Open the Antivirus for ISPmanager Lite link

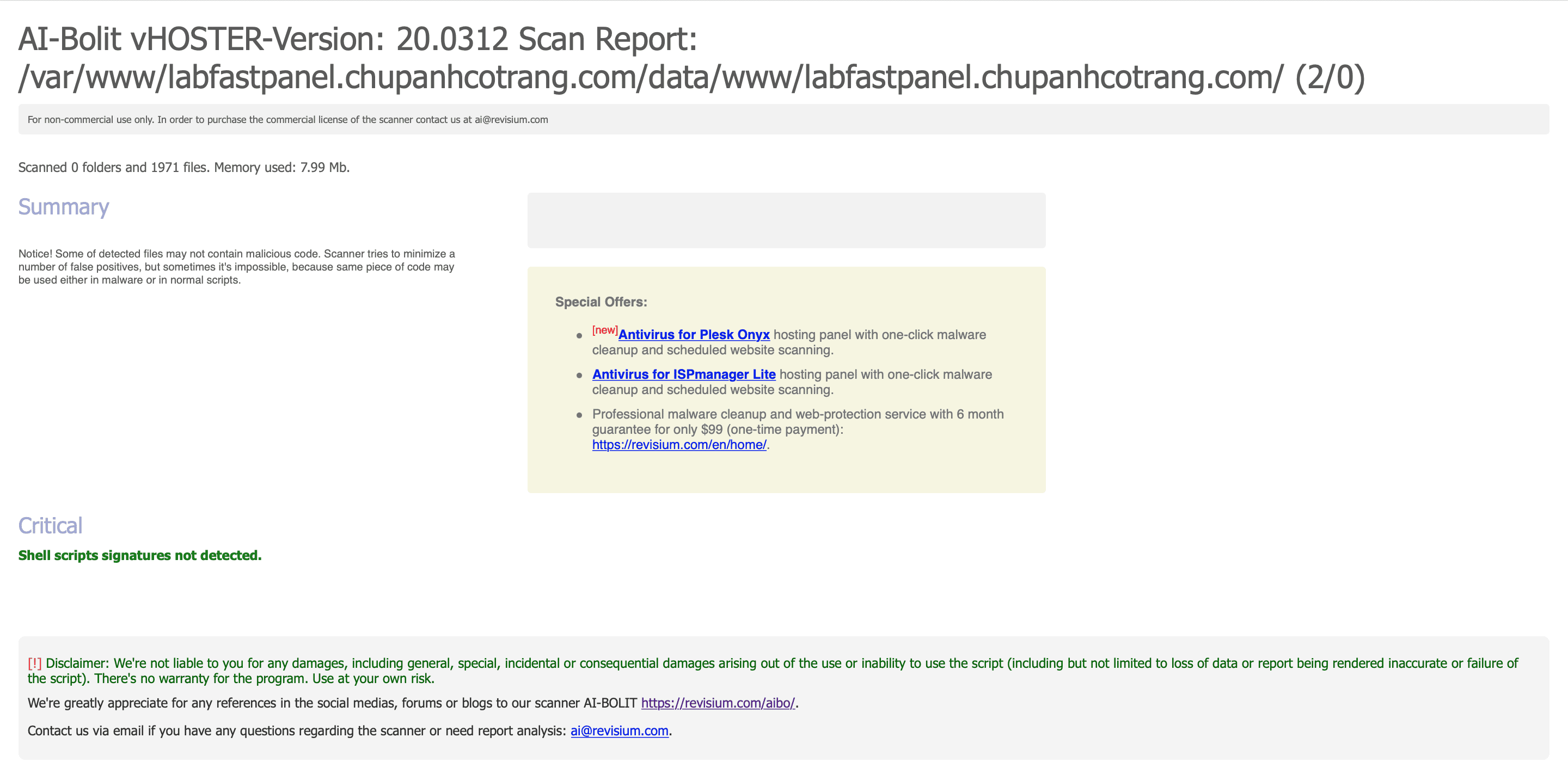pos(684,374)
